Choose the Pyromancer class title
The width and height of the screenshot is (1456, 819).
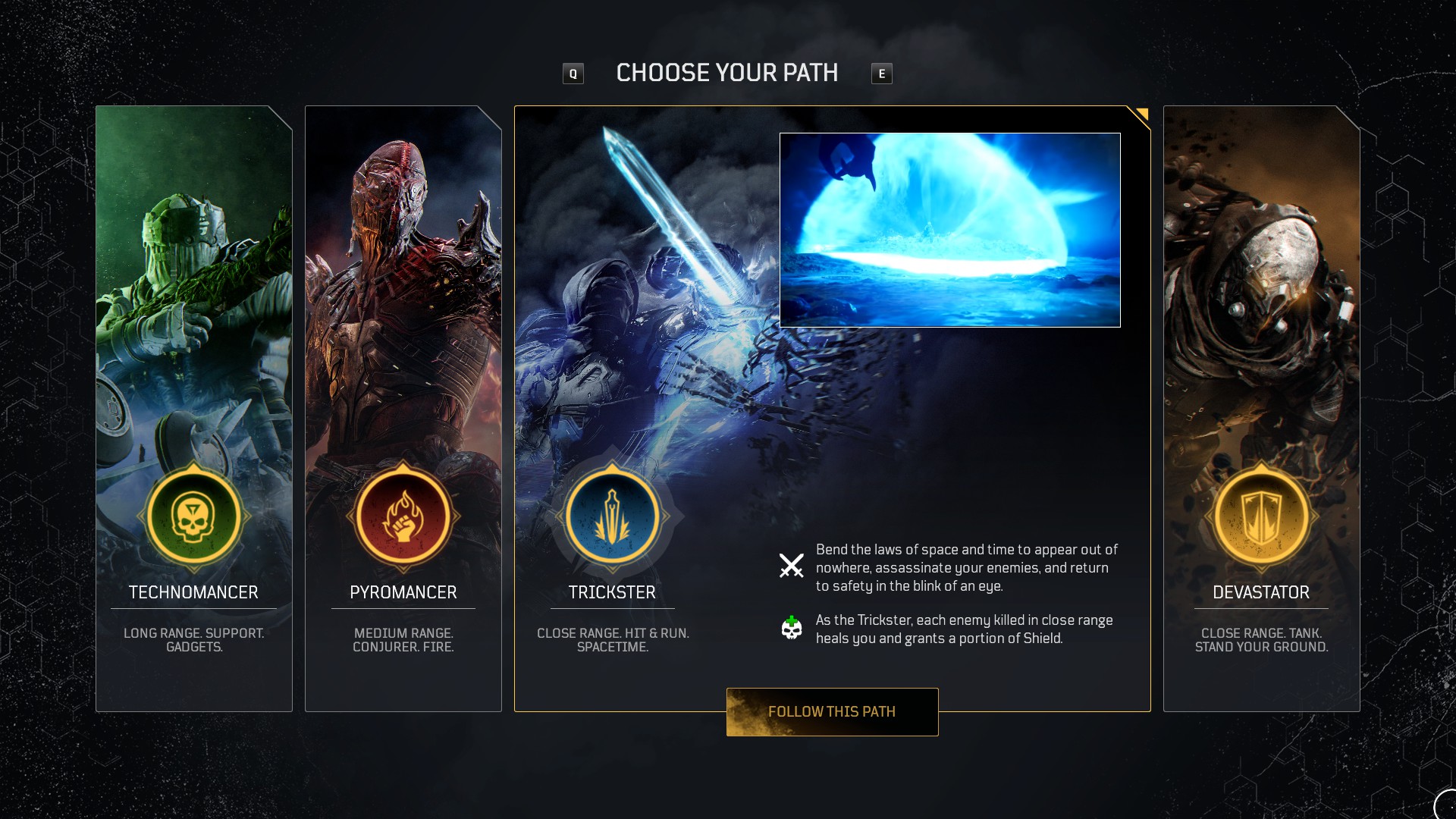coord(403,593)
